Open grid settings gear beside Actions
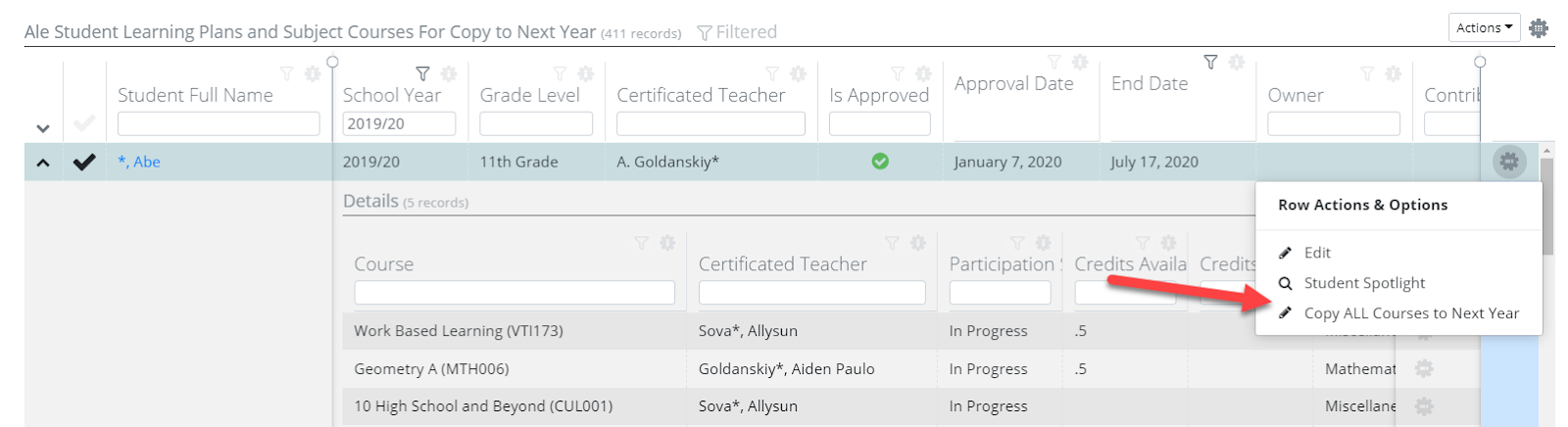Viewport: 1568px width, 427px height. click(x=1539, y=28)
